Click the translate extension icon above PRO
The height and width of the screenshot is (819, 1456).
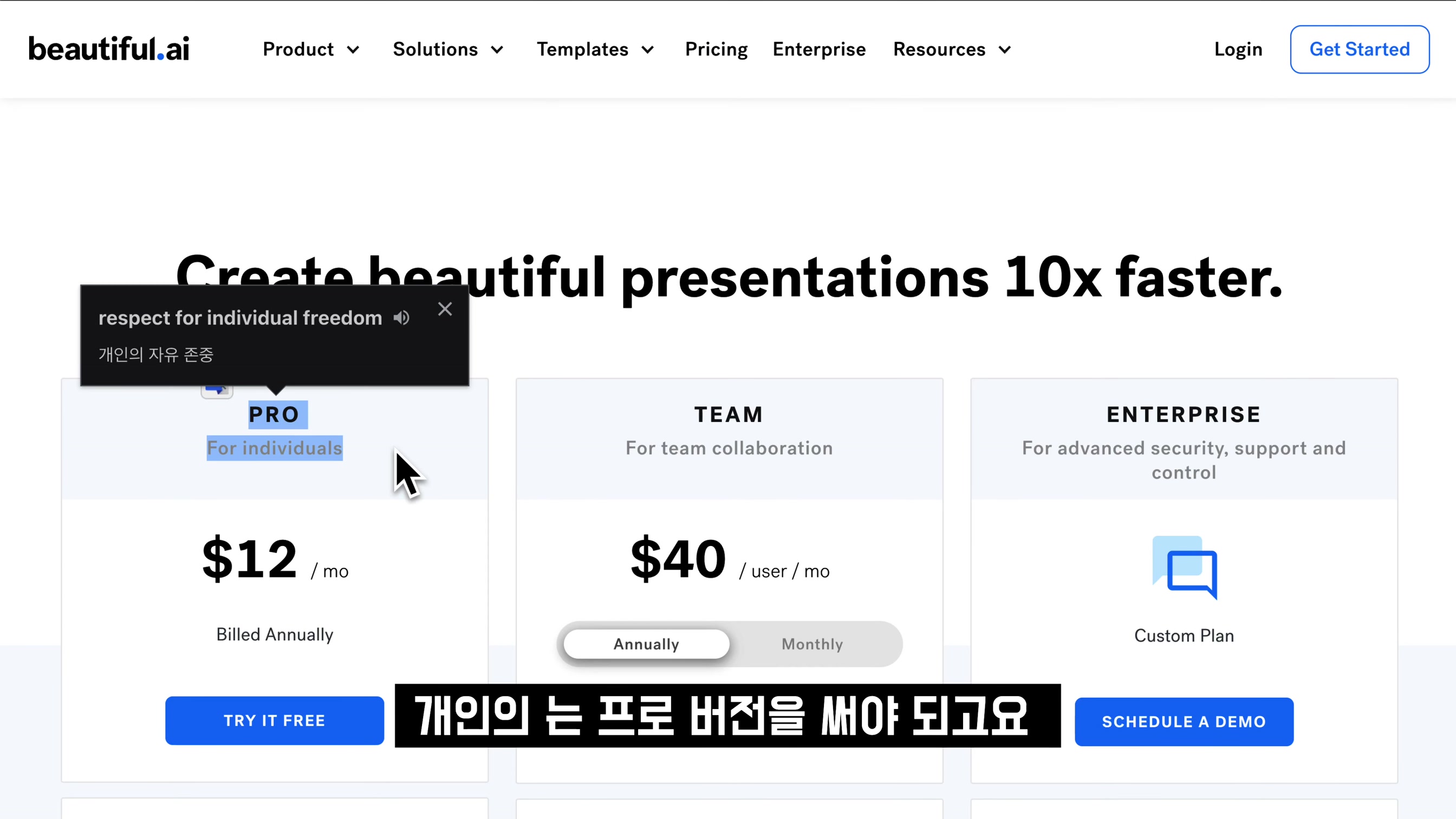coord(217,390)
